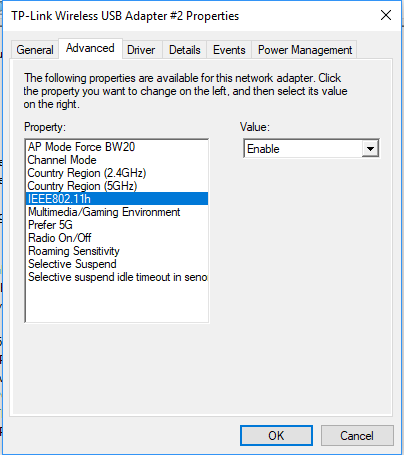View the Events tab

pyautogui.click(x=229, y=50)
